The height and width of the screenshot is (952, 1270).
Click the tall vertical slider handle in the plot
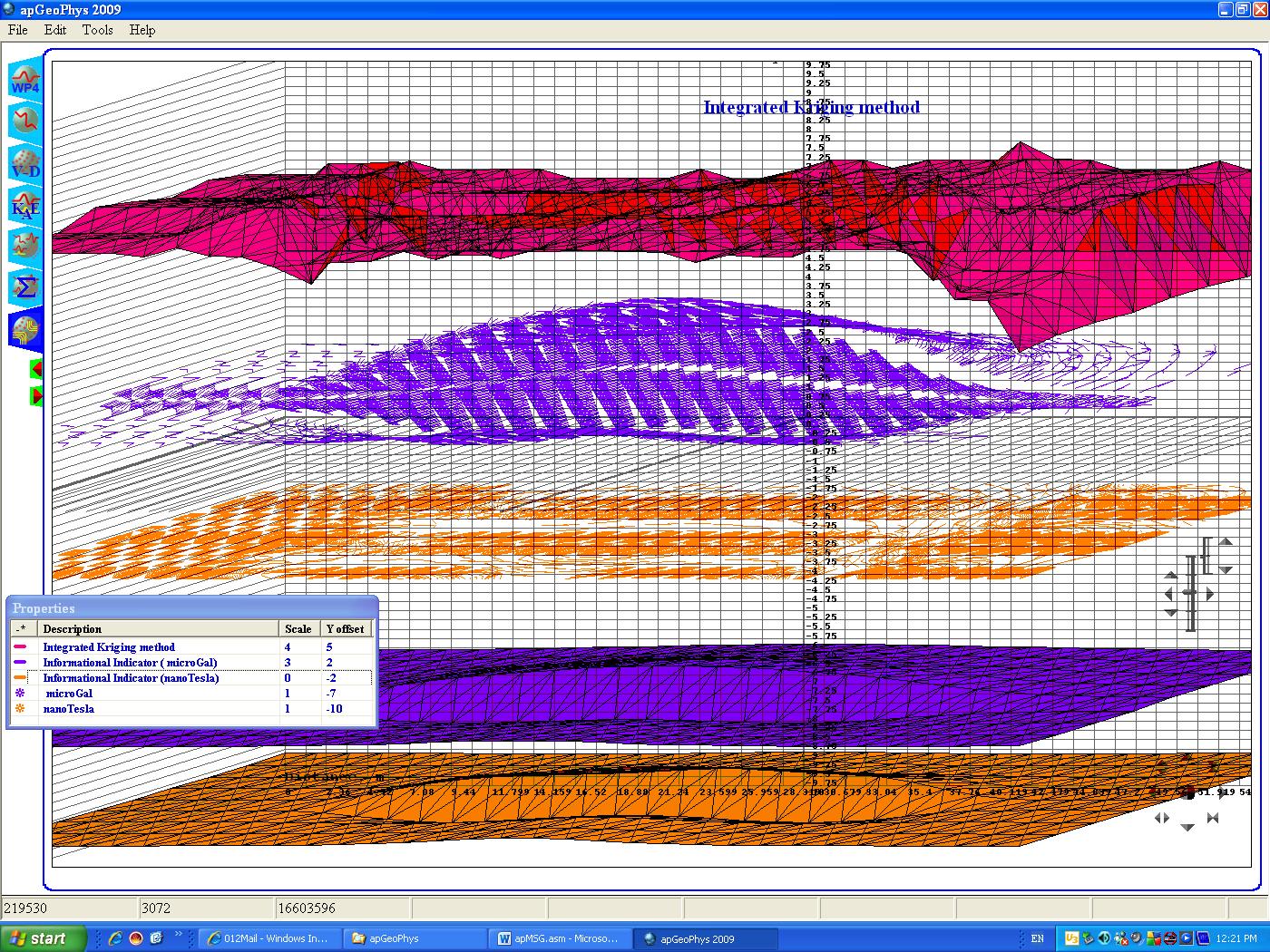1190,593
